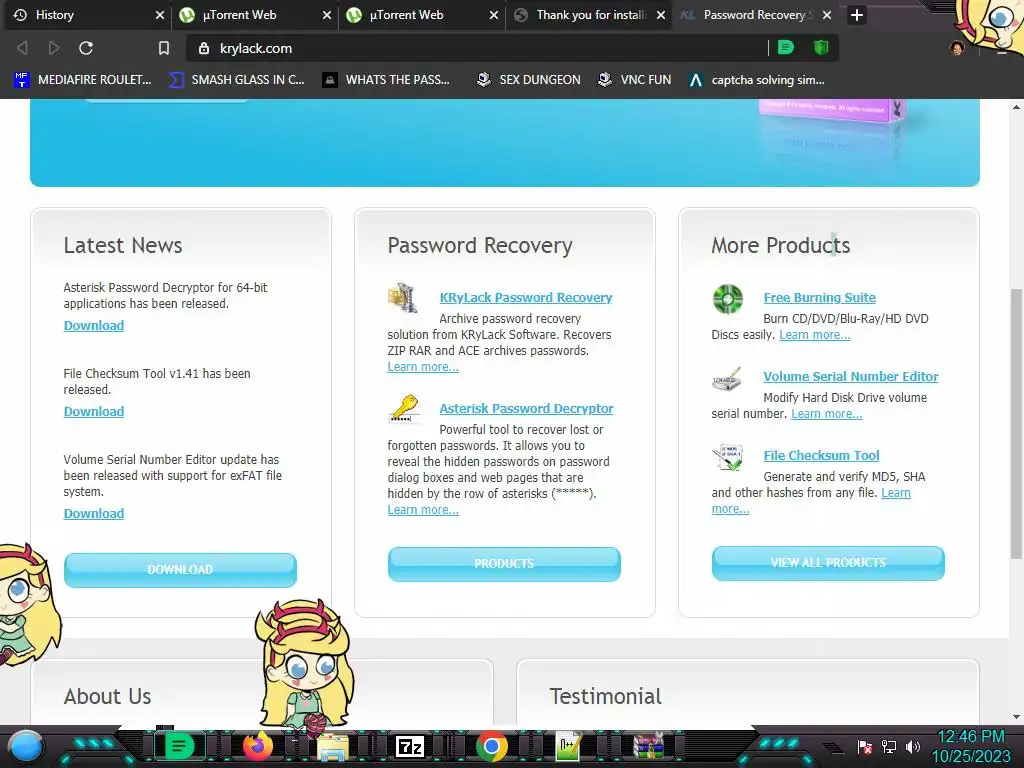Select the second µTorrent Web tab

[x=422, y=15]
